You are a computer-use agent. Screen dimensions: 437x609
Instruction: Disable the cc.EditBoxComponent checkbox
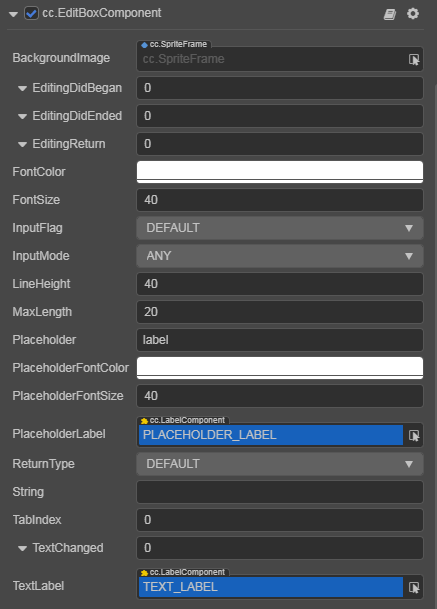click(31, 14)
